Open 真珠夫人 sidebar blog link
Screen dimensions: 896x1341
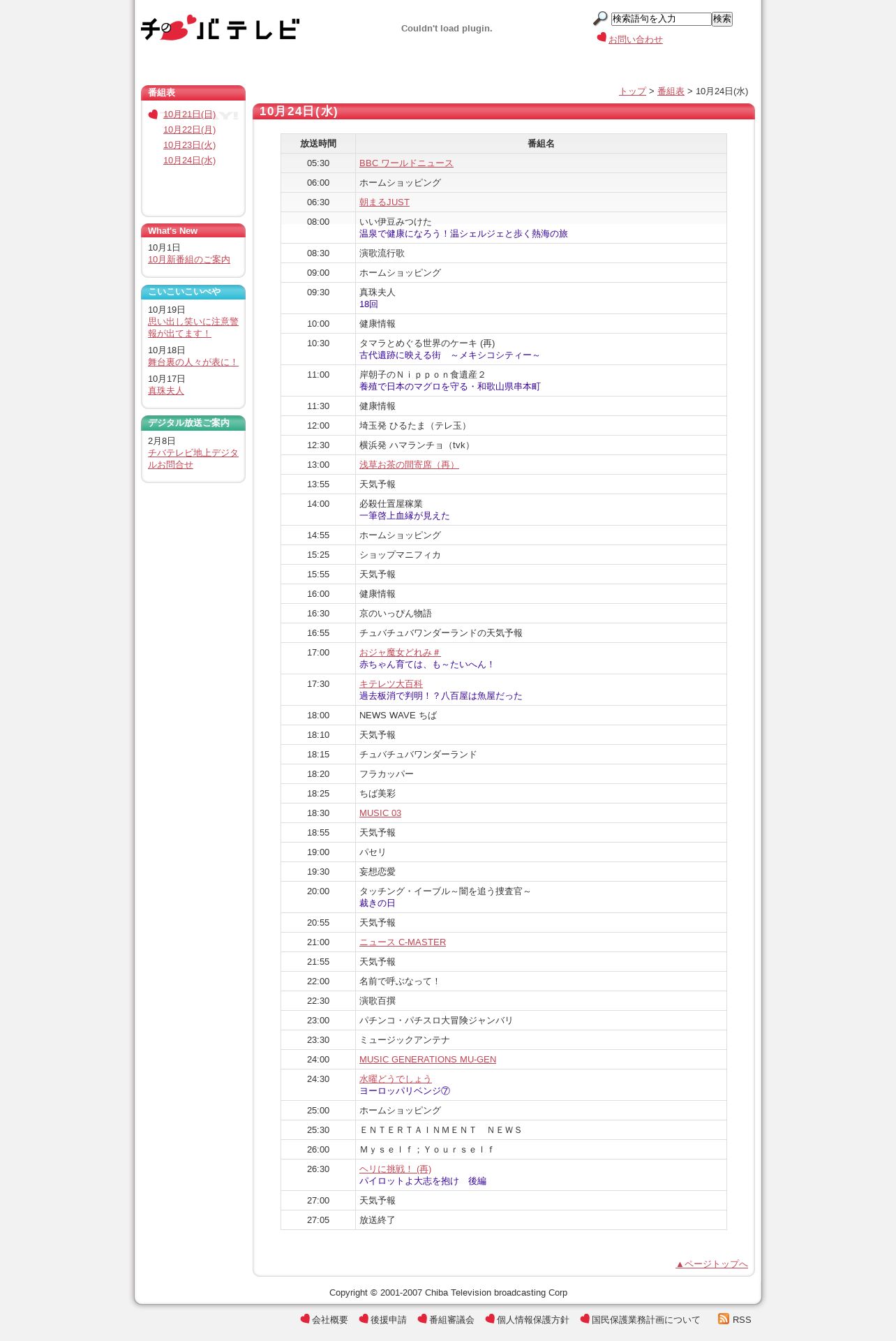click(x=166, y=391)
